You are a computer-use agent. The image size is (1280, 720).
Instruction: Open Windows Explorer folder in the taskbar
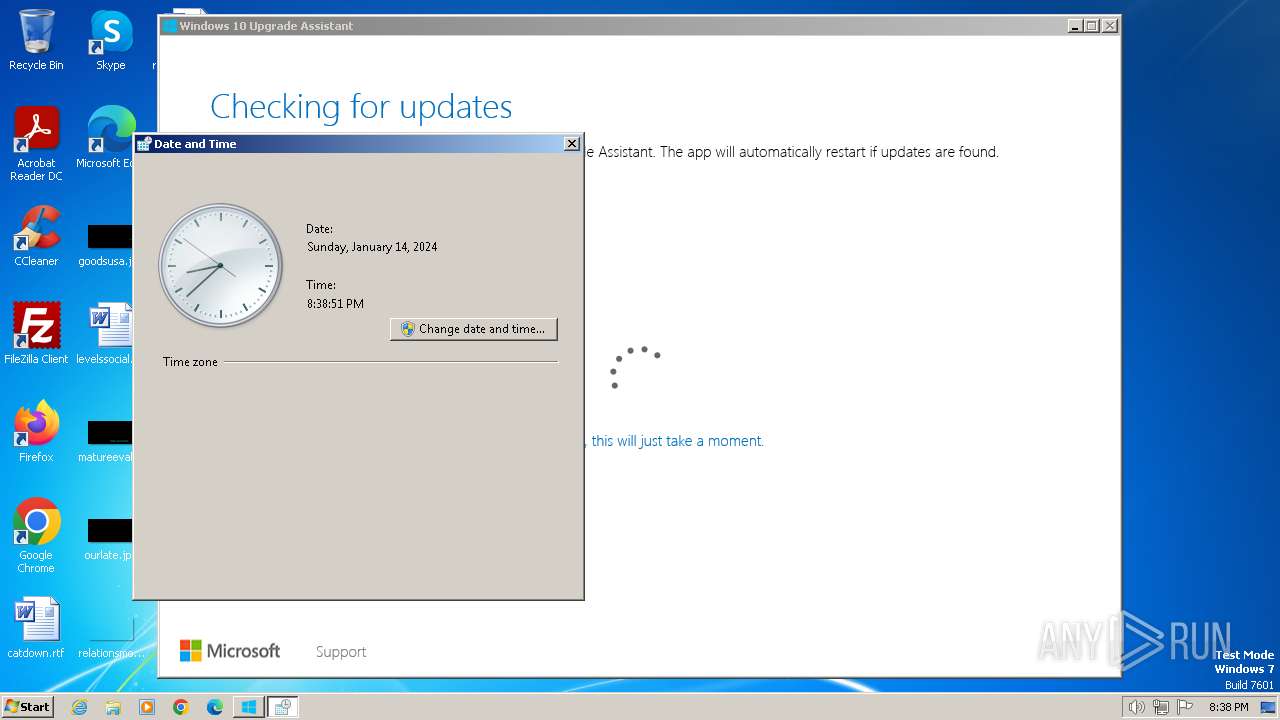(113, 707)
